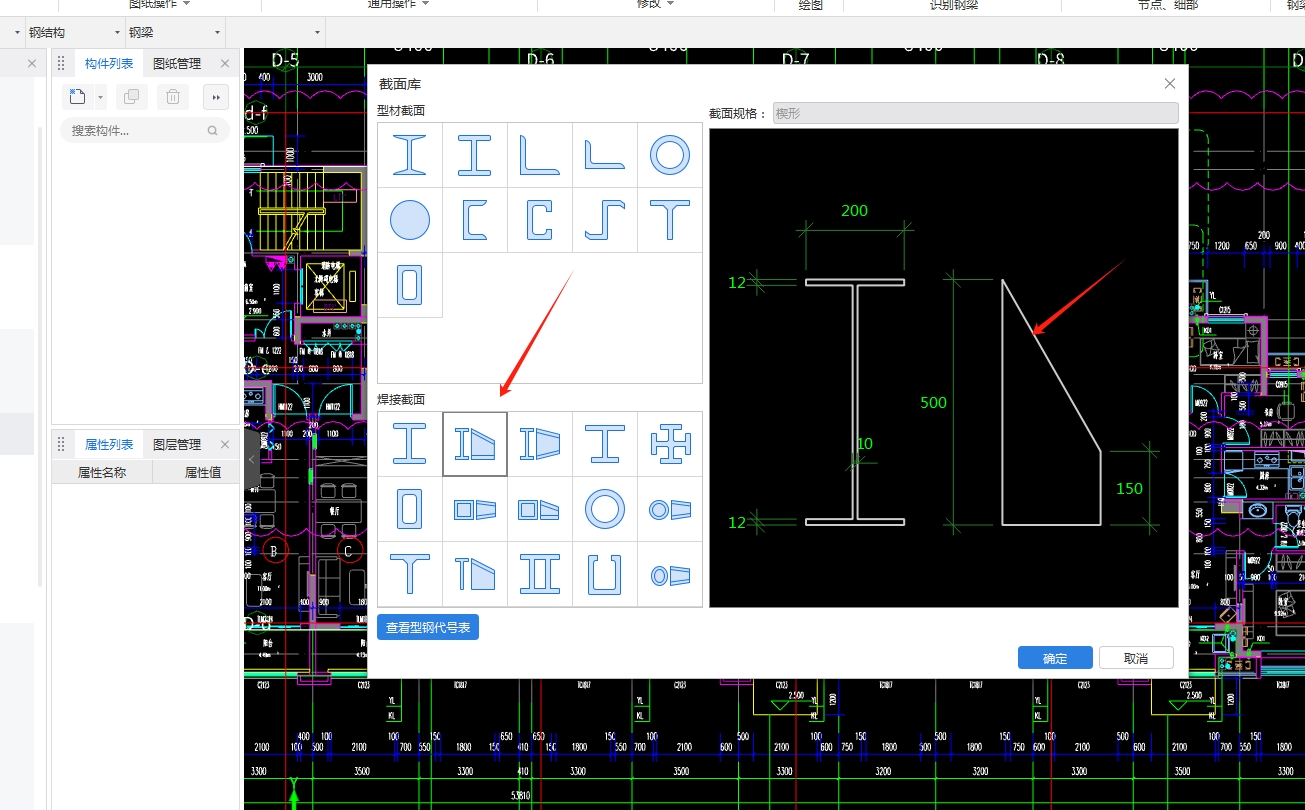Click the search magnifier icon

[212, 131]
